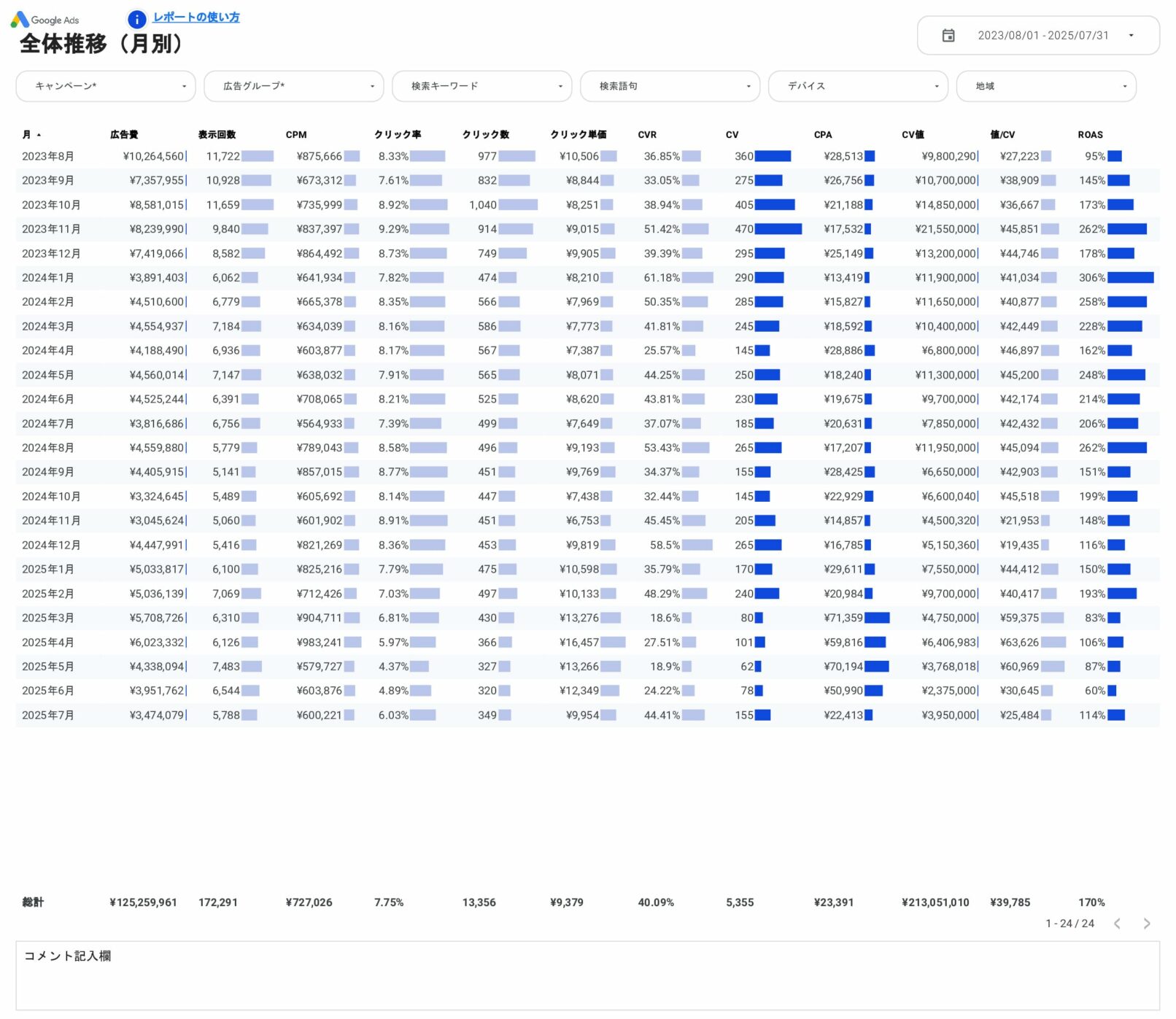This screenshot has height=1019, width=1176.
Task: Click the blue info circle icon
Action: point(136,19)
